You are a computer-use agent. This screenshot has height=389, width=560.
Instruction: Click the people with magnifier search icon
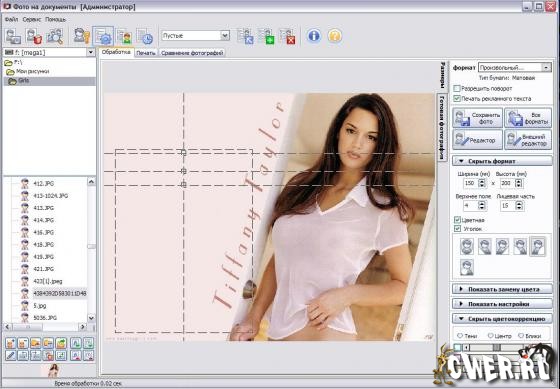pos(55,36)
